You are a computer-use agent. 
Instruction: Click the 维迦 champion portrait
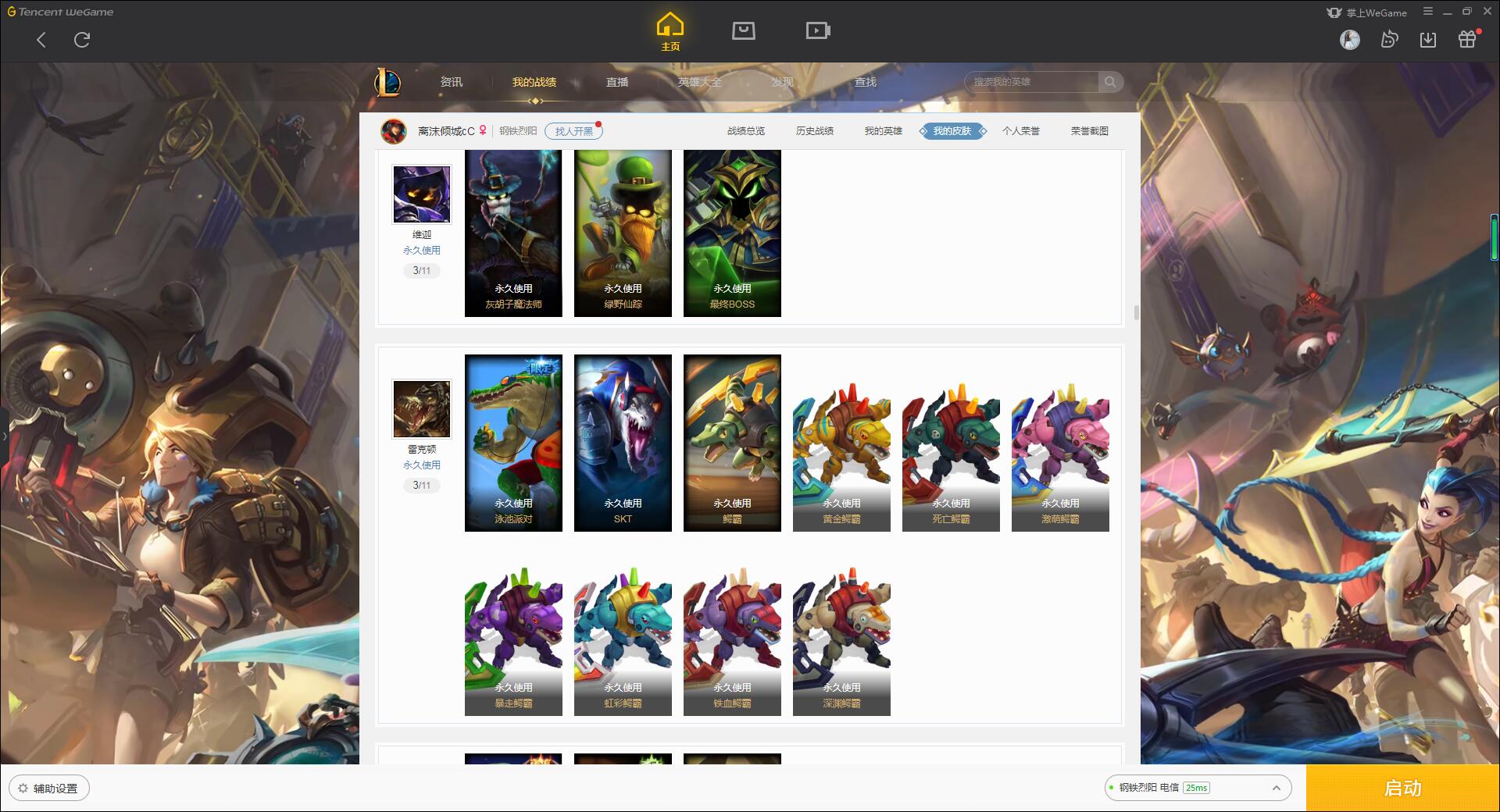[422, 194]
